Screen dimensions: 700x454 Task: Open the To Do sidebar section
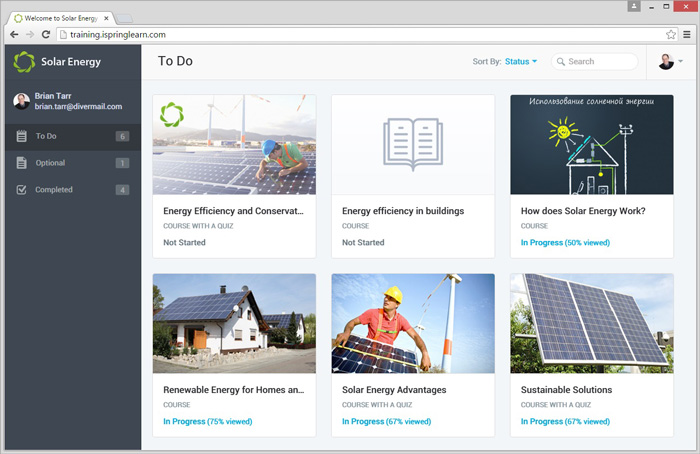click(73, 136)
